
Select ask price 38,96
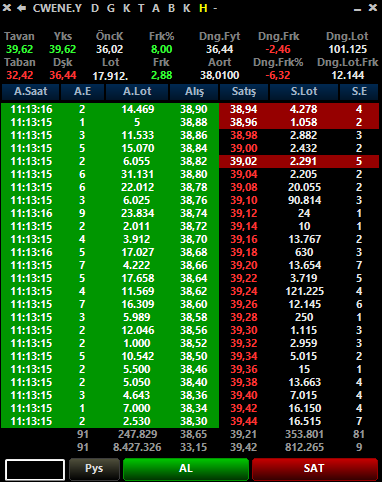(x=244, y=122)
